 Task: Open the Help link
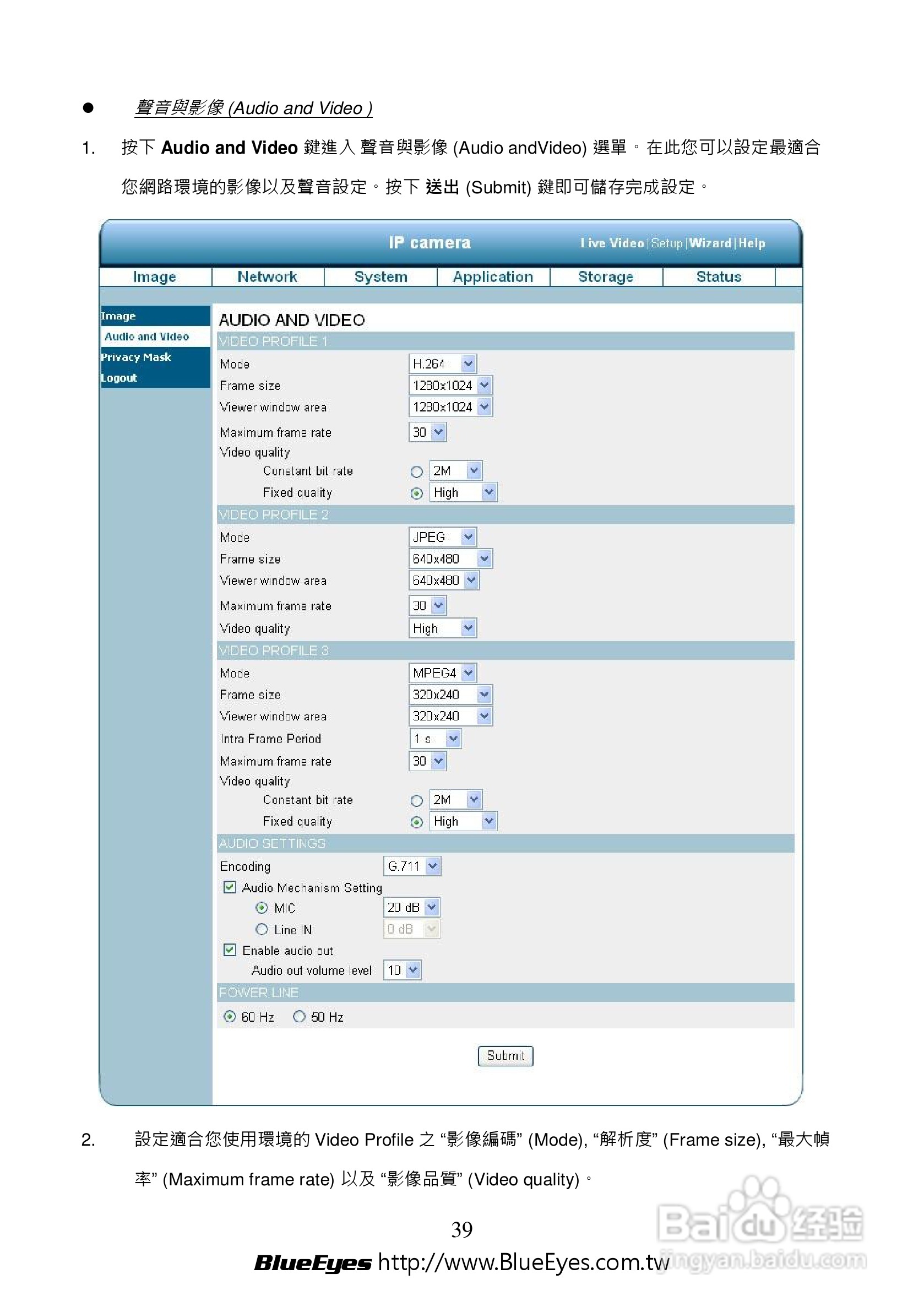click(752, 243)
